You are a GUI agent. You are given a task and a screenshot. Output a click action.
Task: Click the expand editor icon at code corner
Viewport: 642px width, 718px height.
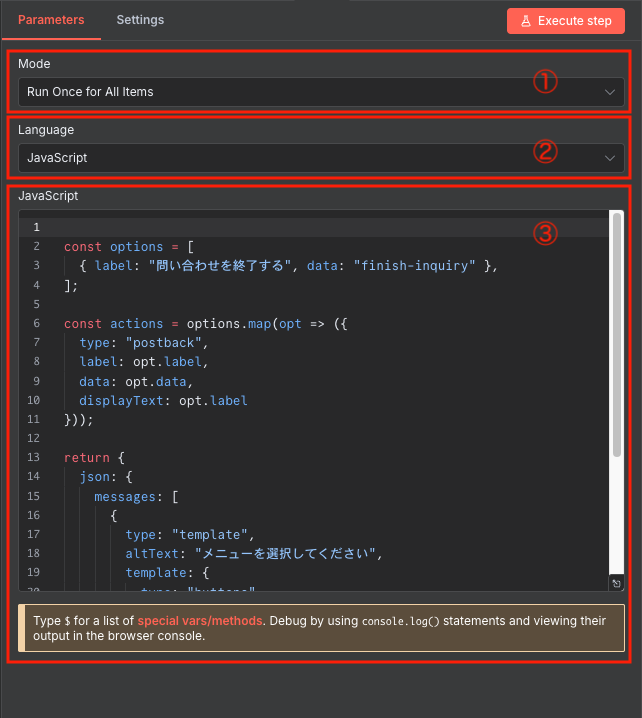616,583
